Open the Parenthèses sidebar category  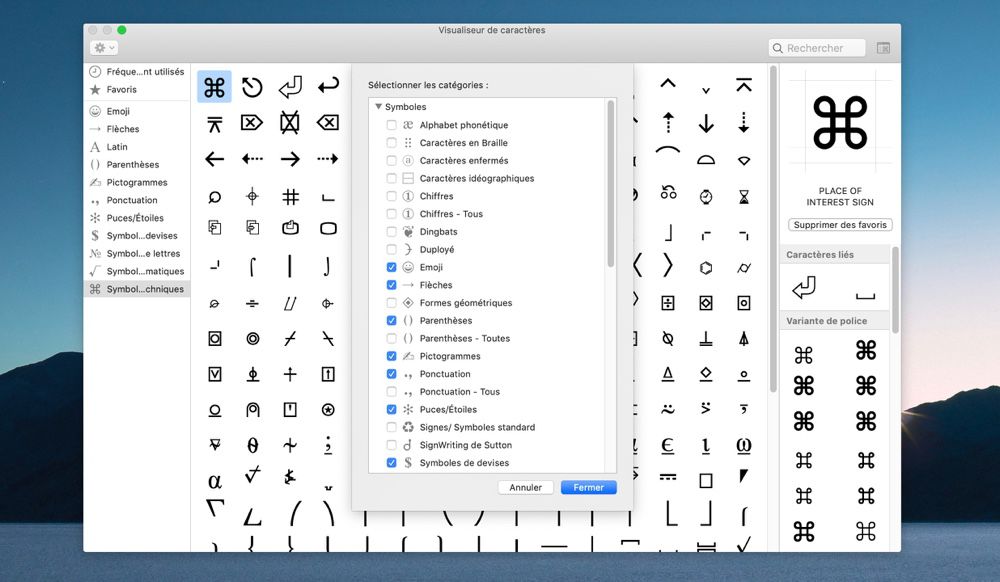coord(137,164)
